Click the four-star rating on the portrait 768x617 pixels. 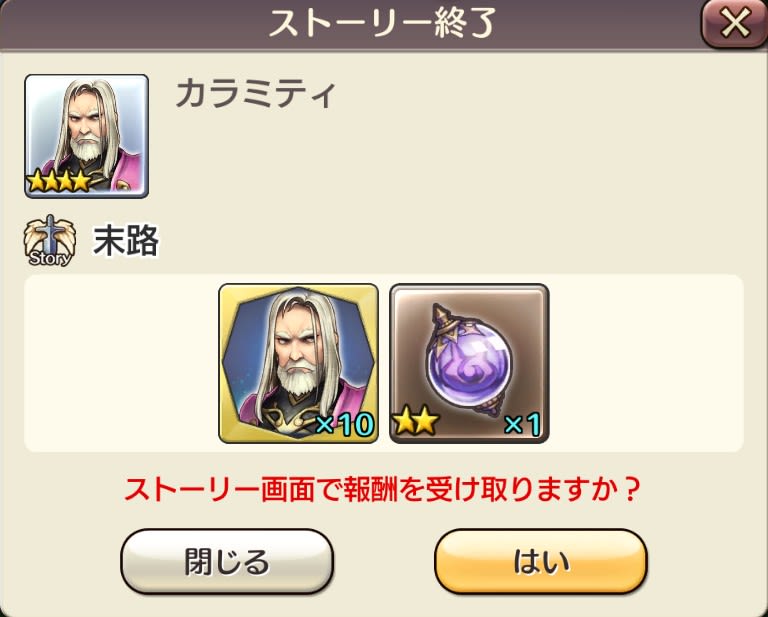(x=59, y=182)
